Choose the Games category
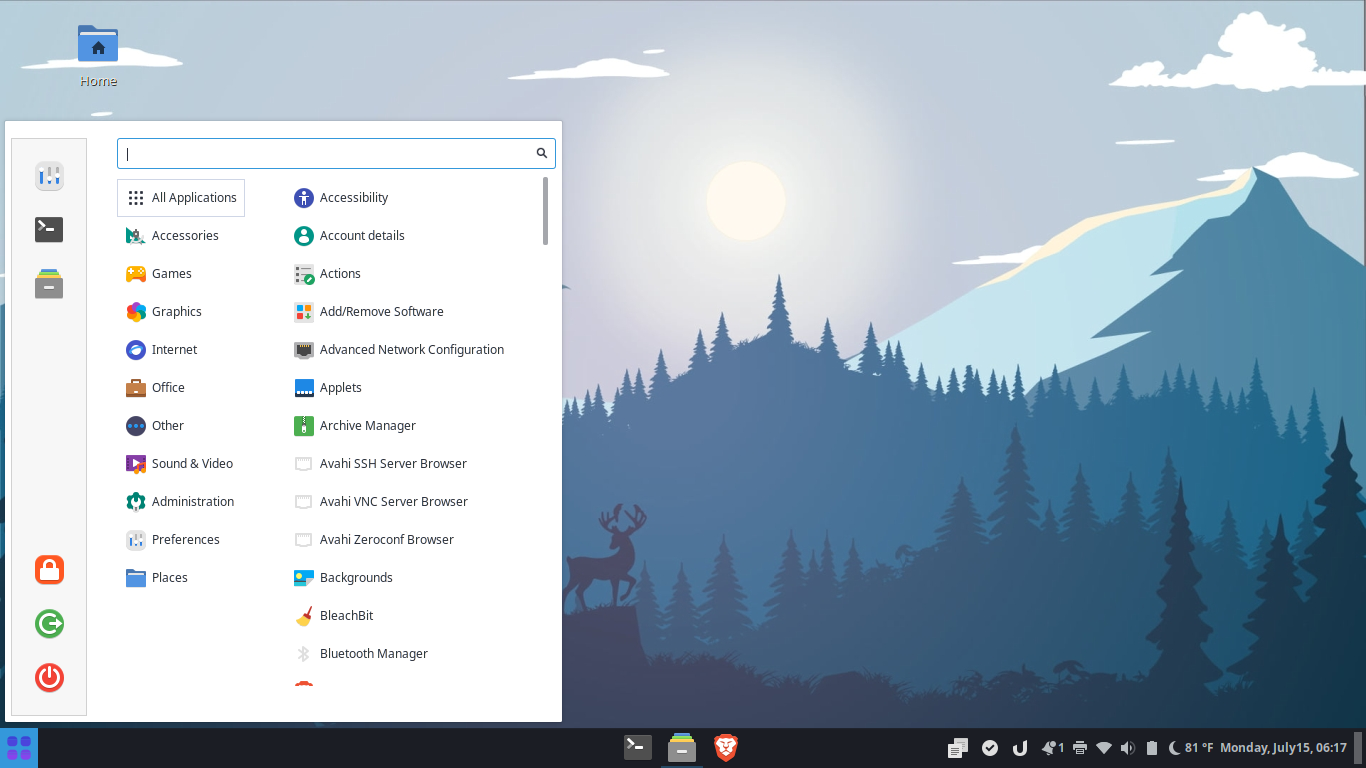Screen dimensions: 1366x768 pyautogui.click(x=181, y=274)
